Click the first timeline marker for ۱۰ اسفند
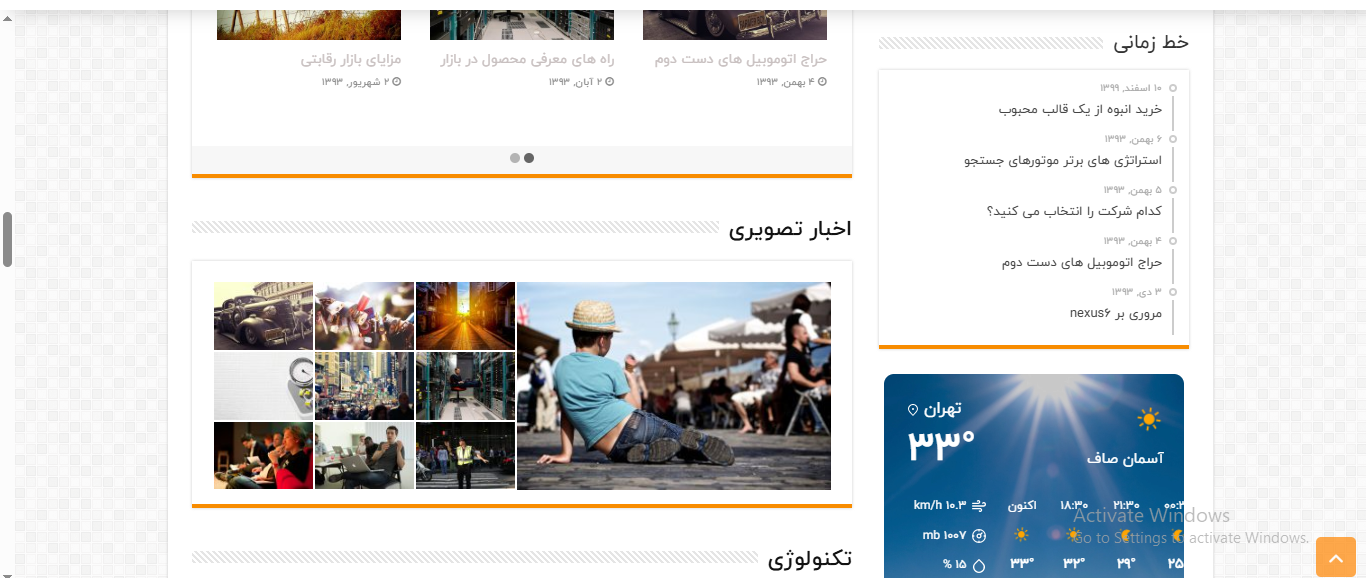Screen dimensions: 1366x578 (x=1173, y=89)
